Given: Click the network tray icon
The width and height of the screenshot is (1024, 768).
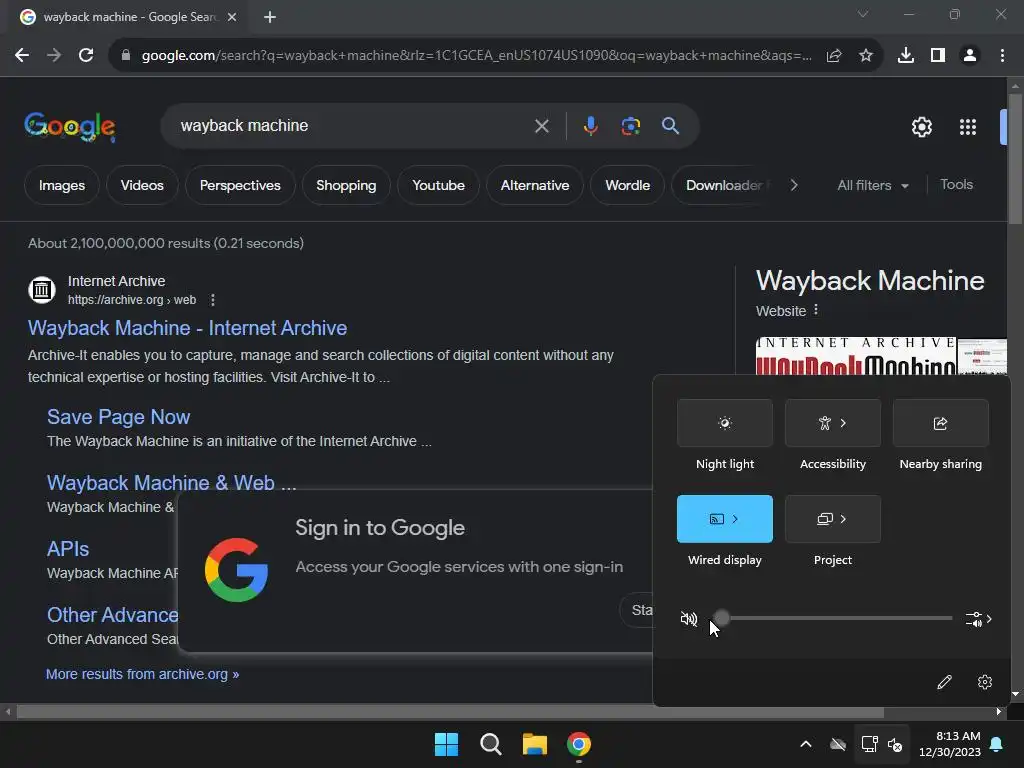Looking at the screenshot, I should tap(869, 744).
